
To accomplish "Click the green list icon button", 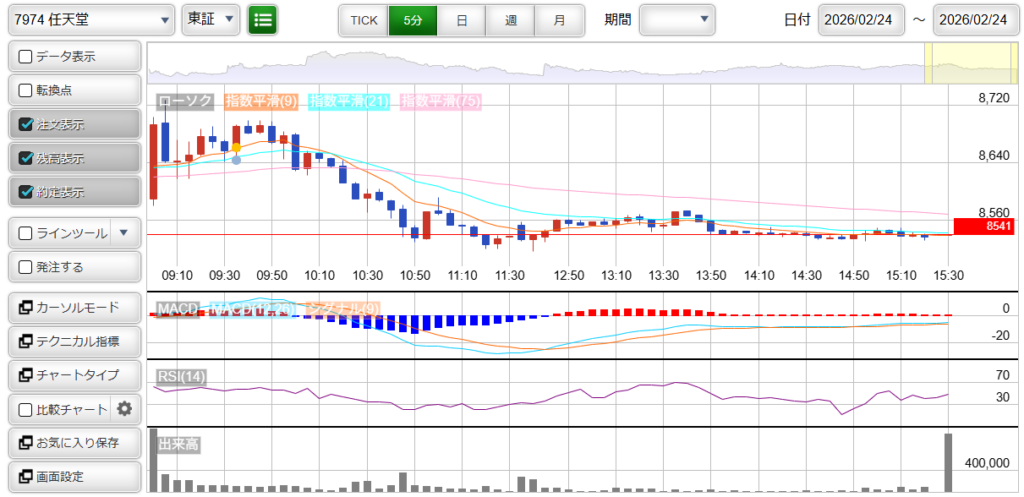I will [263, 20].
